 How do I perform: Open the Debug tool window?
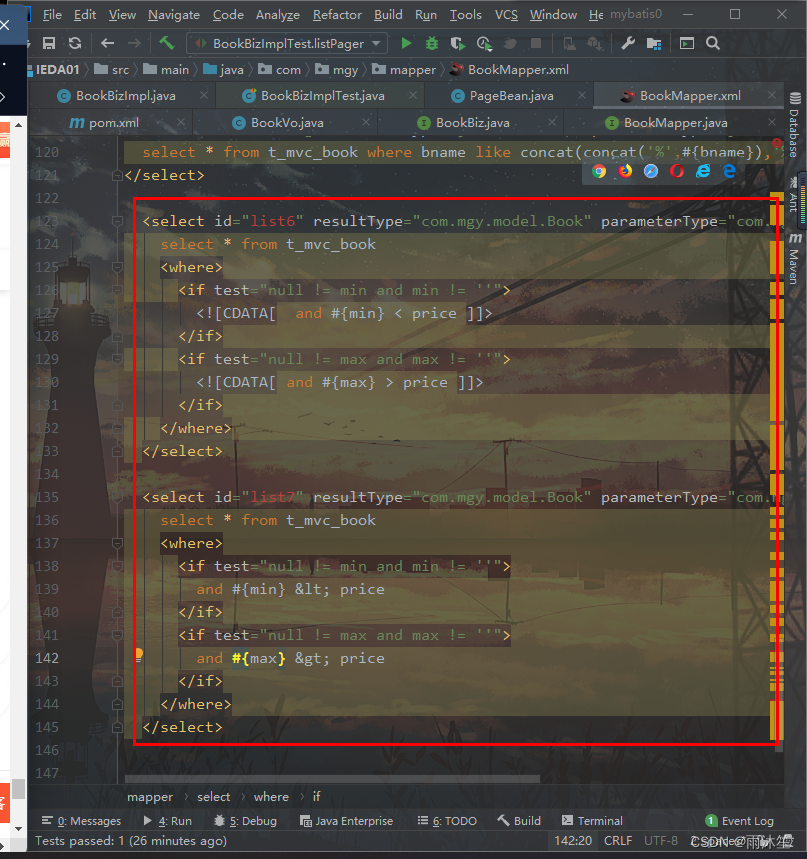pyautogui.click(x=245, y=821)
